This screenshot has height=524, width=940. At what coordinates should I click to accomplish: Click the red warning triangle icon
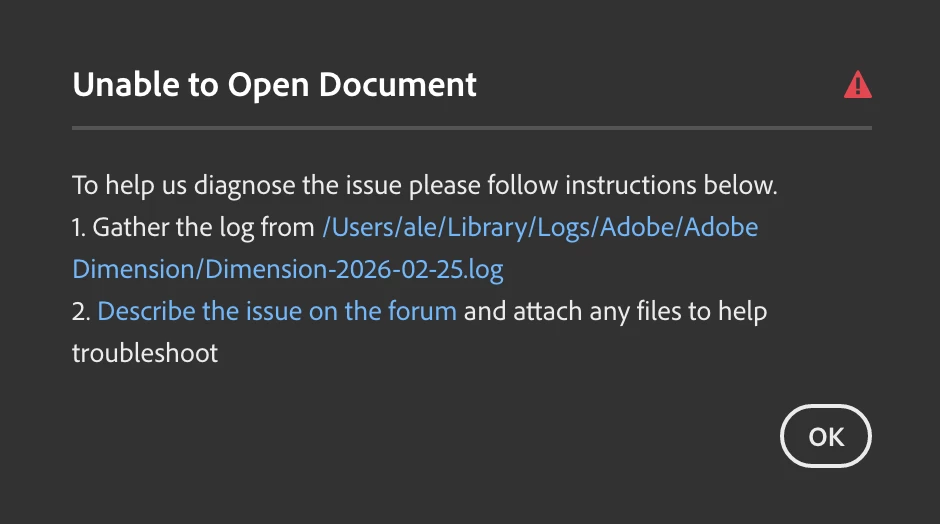pos(857,86)
